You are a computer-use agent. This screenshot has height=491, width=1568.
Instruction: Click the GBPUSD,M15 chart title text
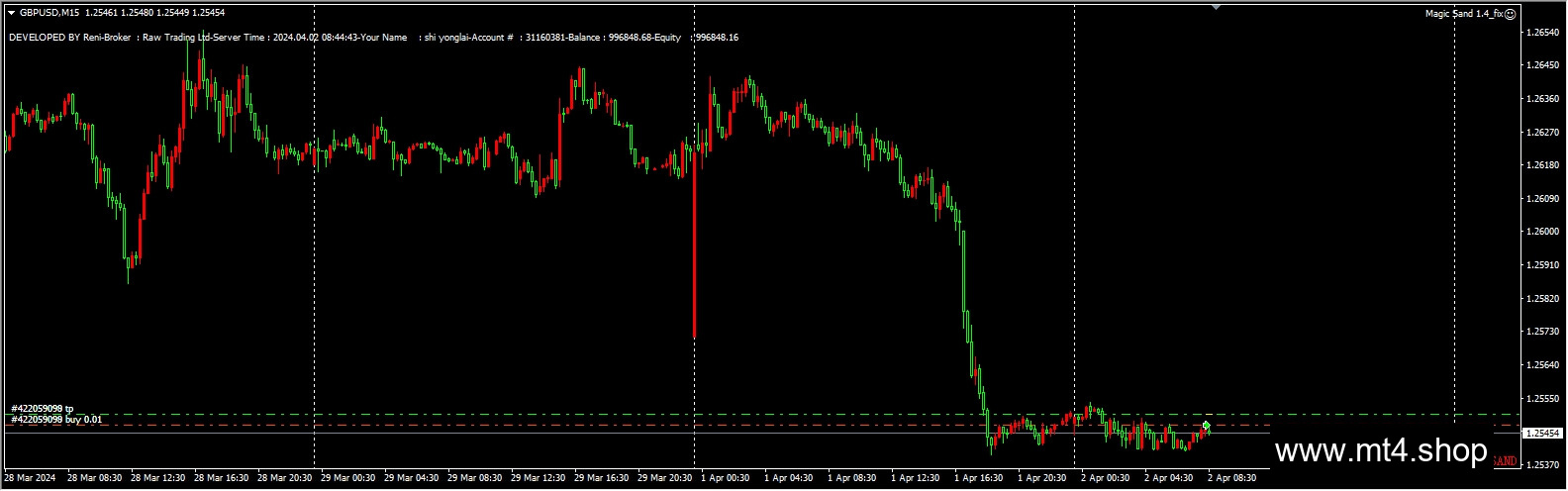click(49, 13)
